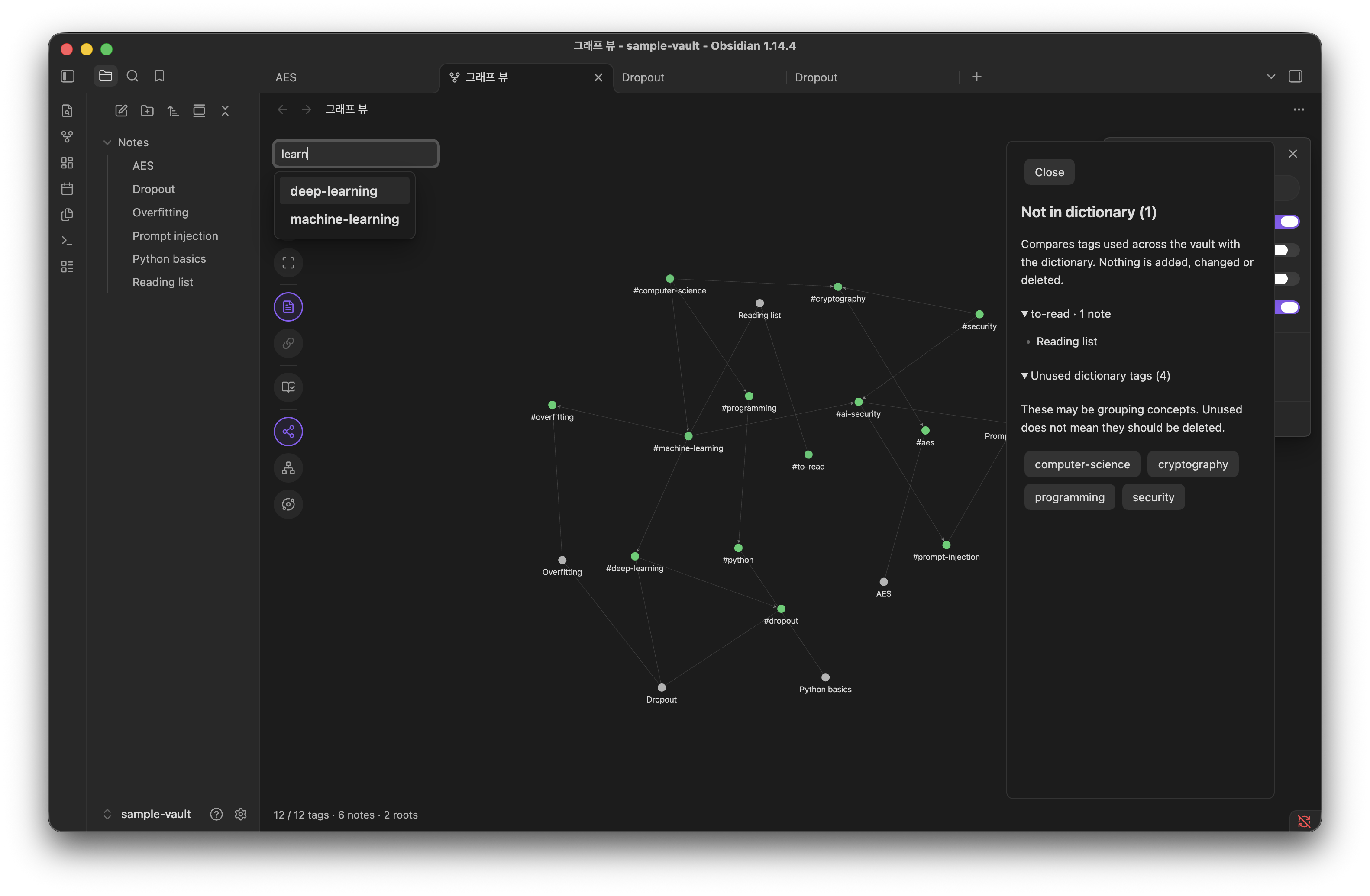Open the file explorer folder tab icon

point(105,76)
